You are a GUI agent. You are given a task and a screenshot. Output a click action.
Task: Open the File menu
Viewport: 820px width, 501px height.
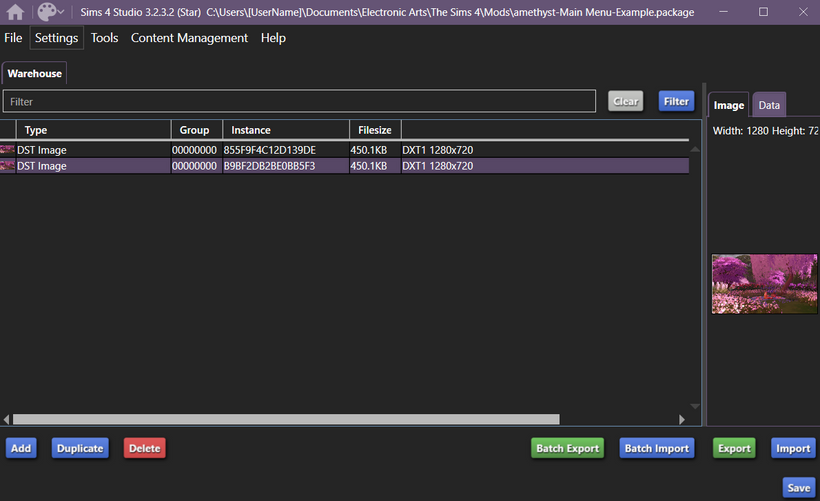(13, 38)
